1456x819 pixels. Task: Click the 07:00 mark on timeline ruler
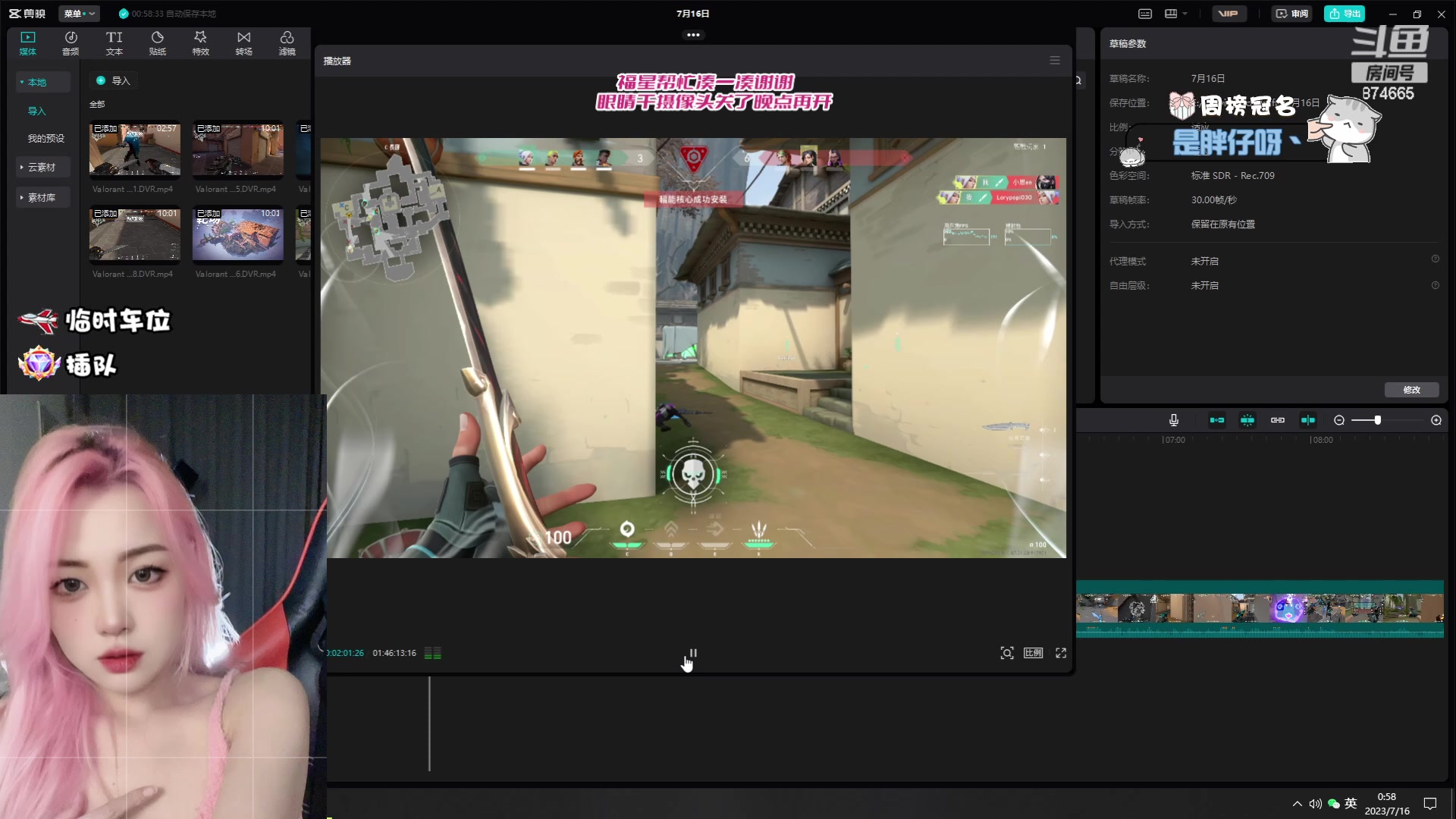click(1174, 440)
